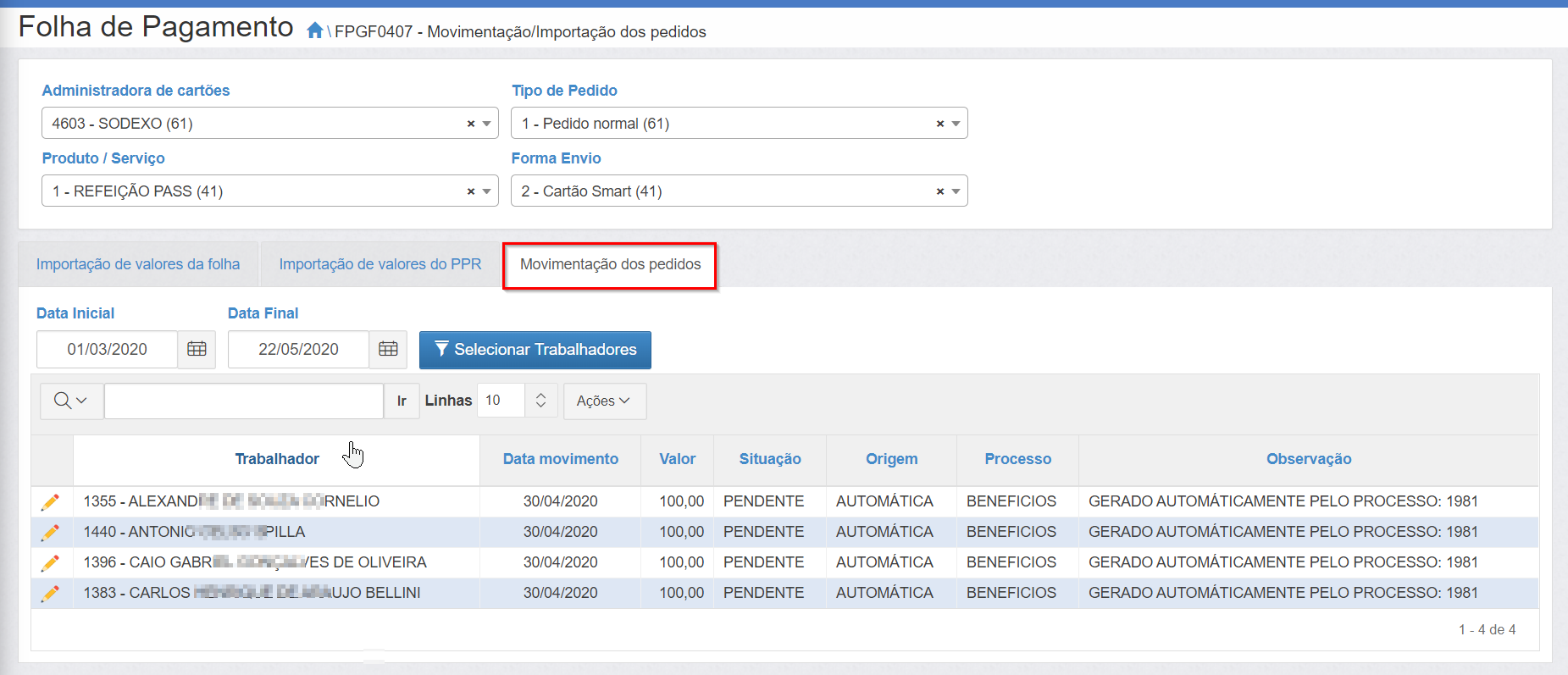Expand the Forma Envio dropdown arrow
This screenshot has height=675, width=1568.
click(x=956, y=191)
